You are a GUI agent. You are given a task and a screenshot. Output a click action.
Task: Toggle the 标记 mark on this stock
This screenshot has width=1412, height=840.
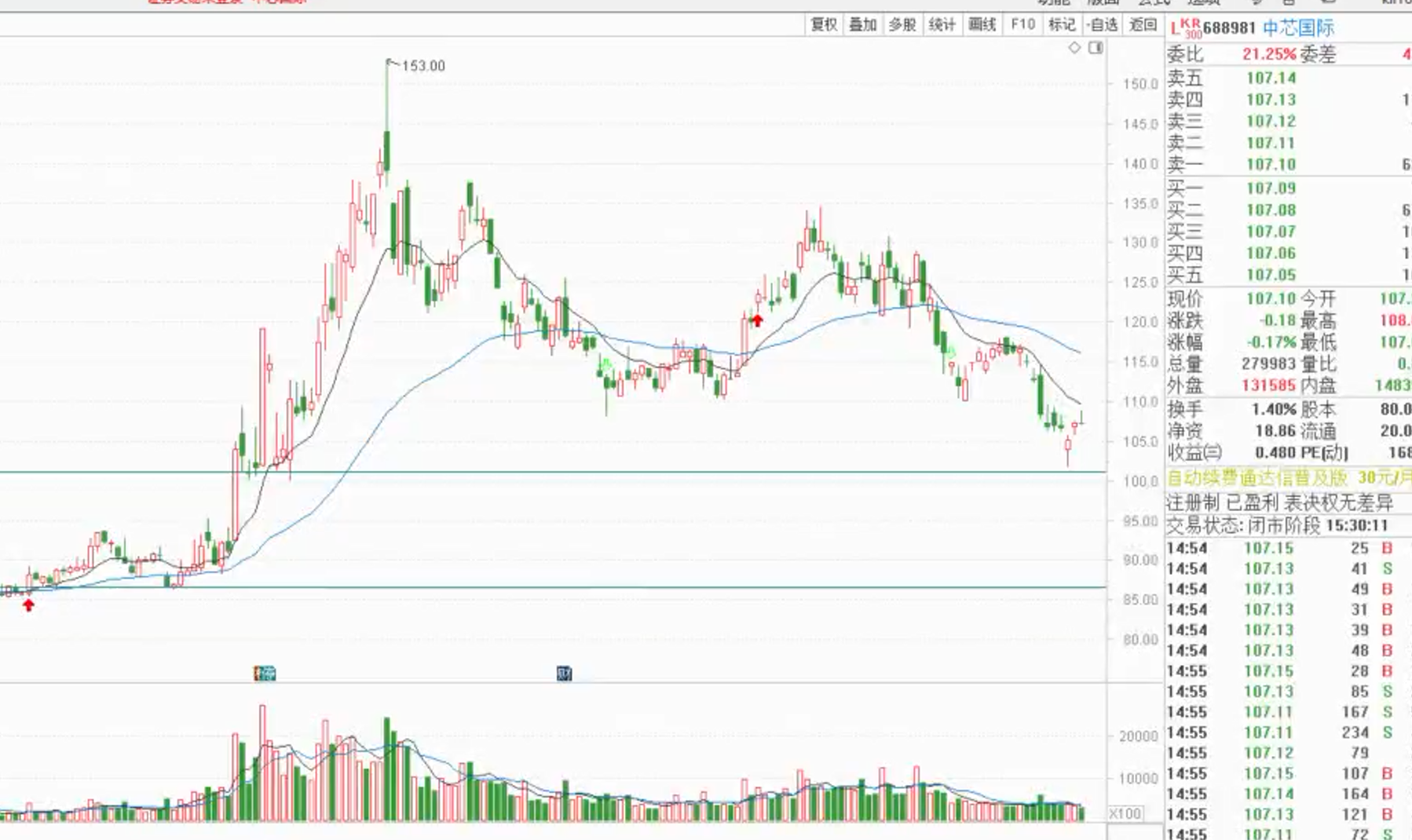1062,24
